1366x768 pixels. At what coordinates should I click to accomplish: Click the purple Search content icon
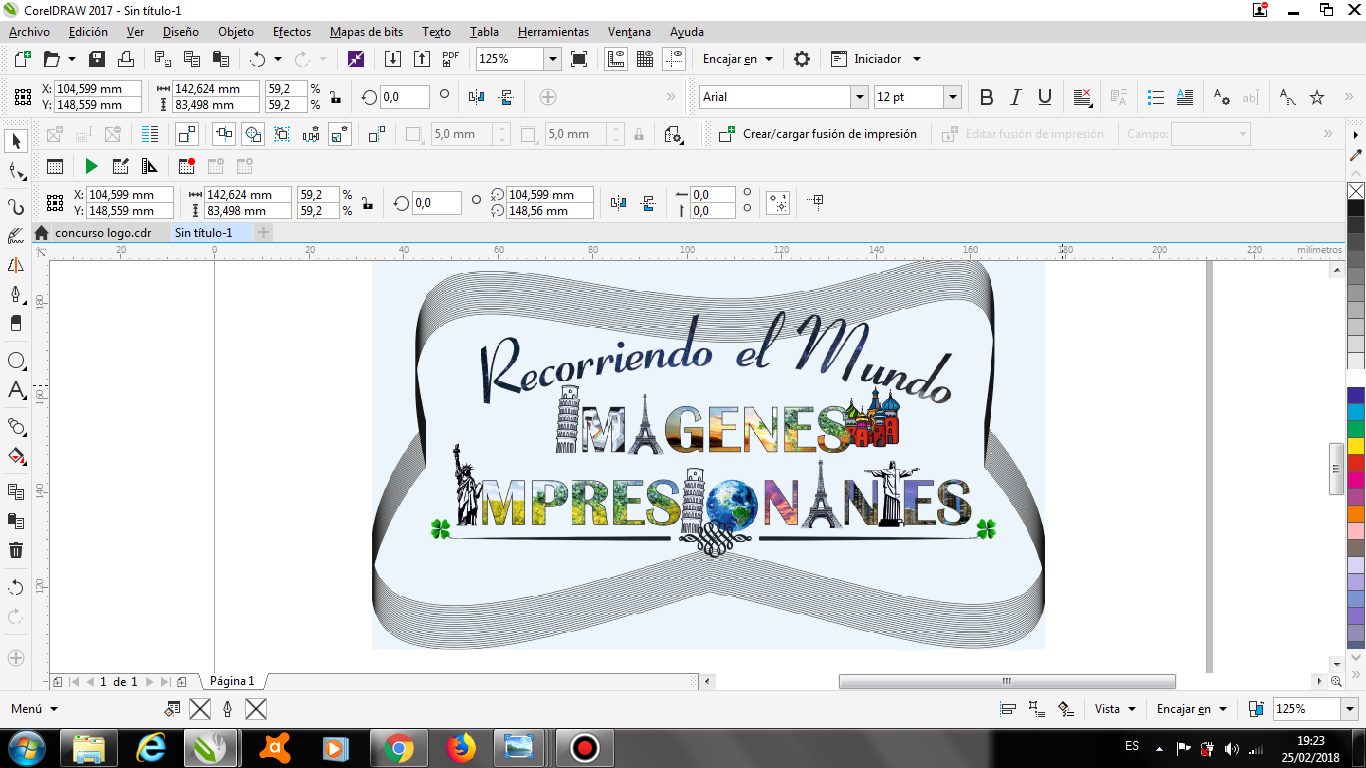pos(356,59)
